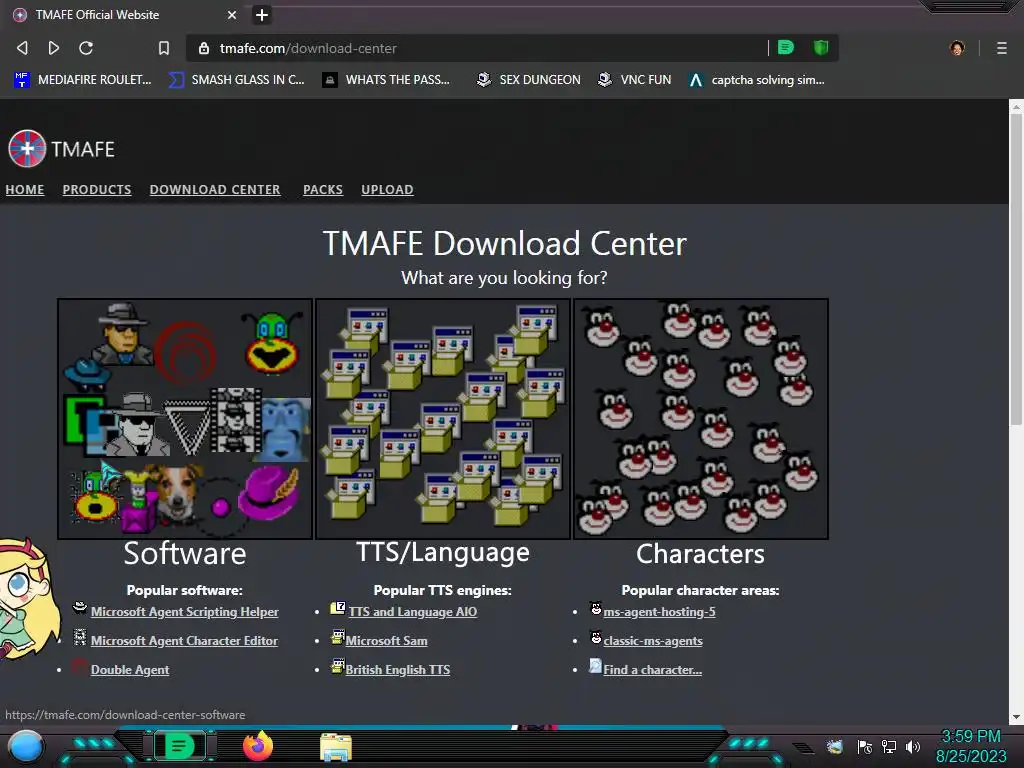The height and width of the screenshot is (768, 1024).
Task: Open the MEDIAFIRE ROULET... bookmark
Action: tap(82, 80)
